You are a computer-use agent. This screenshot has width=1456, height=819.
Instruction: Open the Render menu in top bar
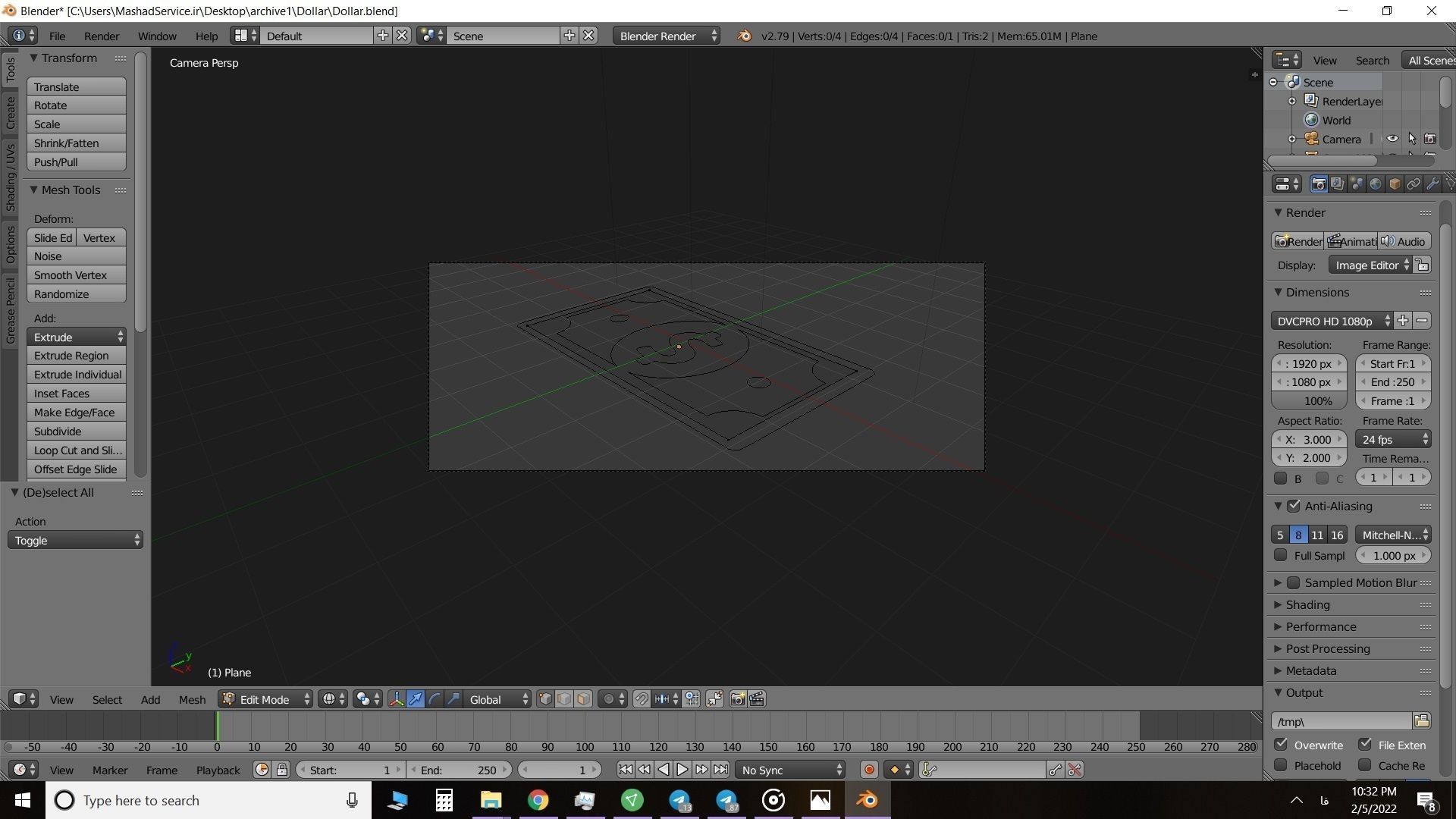click(101, 36)
